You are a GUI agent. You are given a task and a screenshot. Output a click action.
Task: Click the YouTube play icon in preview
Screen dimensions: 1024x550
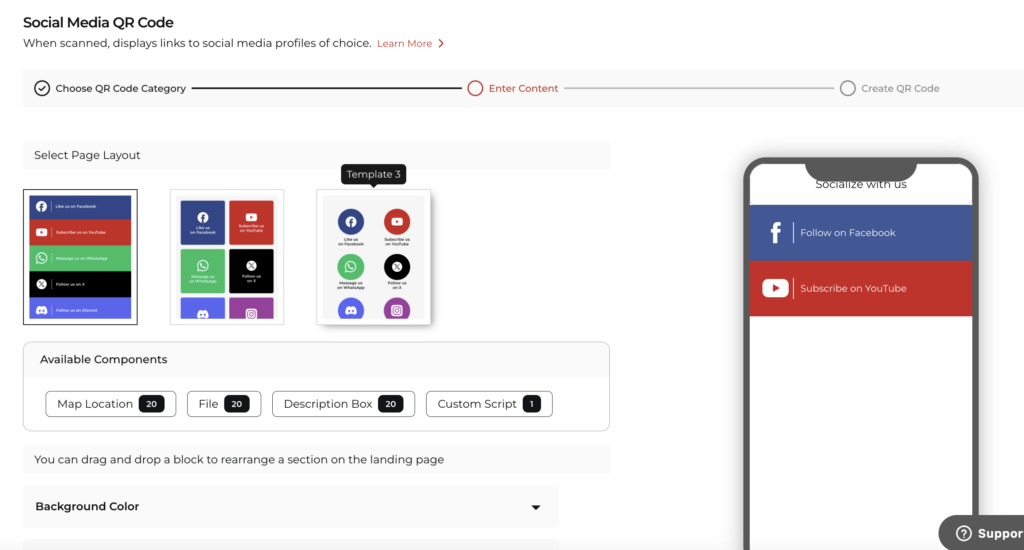775,288
